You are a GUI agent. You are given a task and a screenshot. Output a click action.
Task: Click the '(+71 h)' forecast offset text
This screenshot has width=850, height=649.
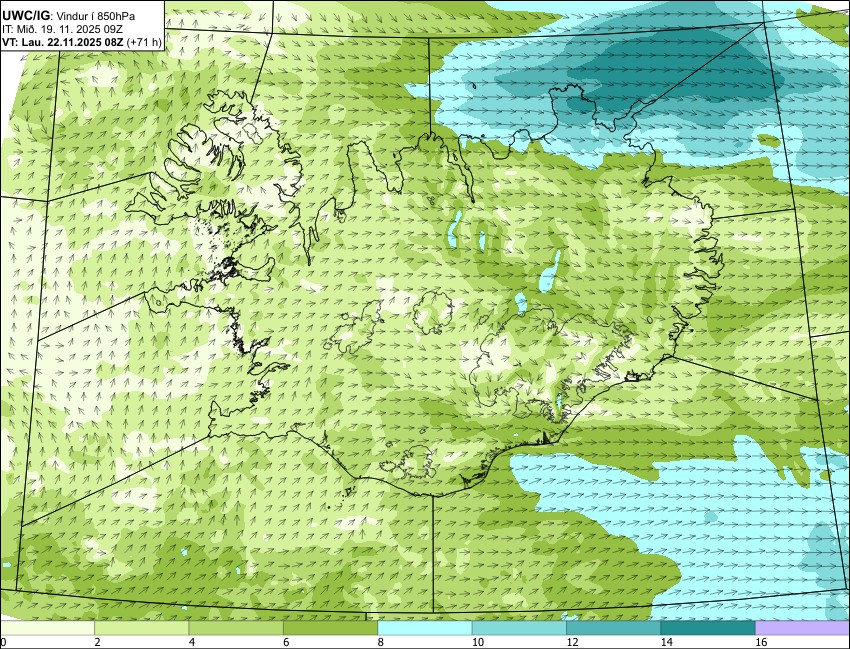[144, 42]
